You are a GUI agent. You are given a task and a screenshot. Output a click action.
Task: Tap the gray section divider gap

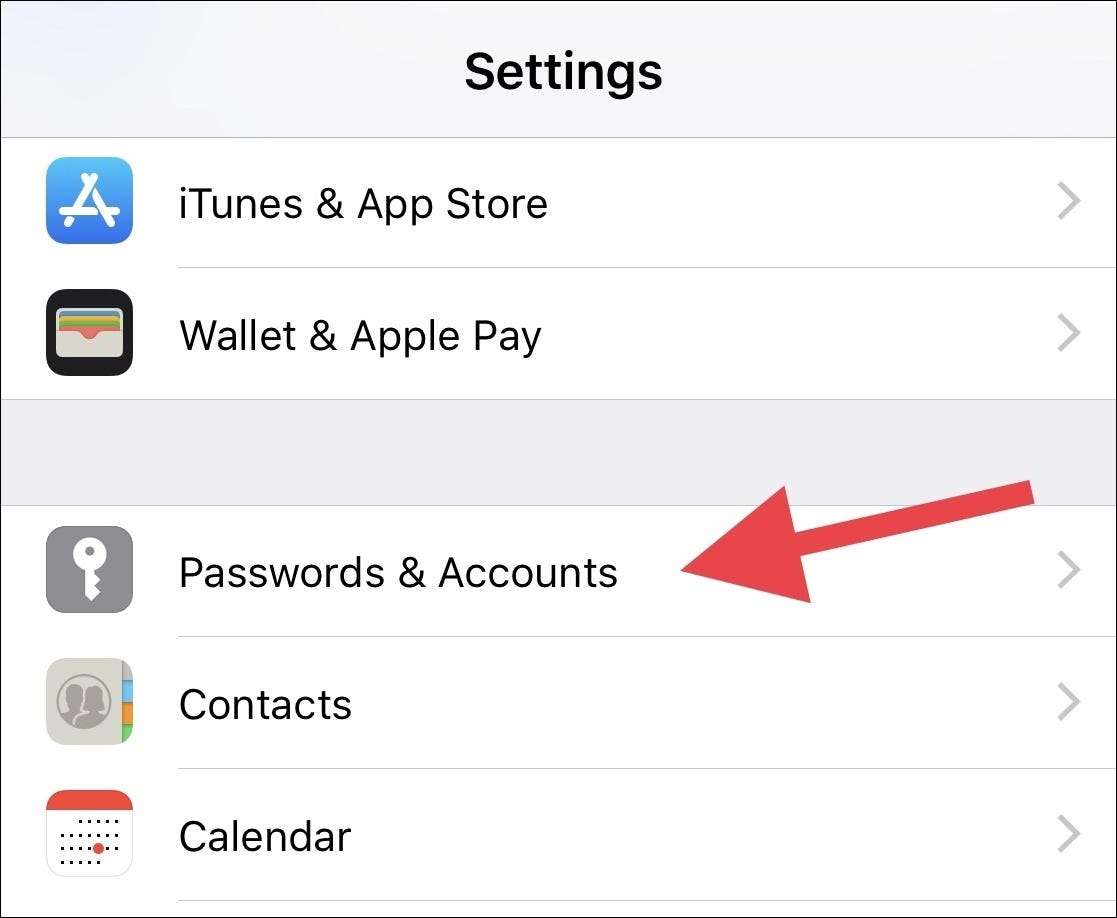(x=558, y=452)
